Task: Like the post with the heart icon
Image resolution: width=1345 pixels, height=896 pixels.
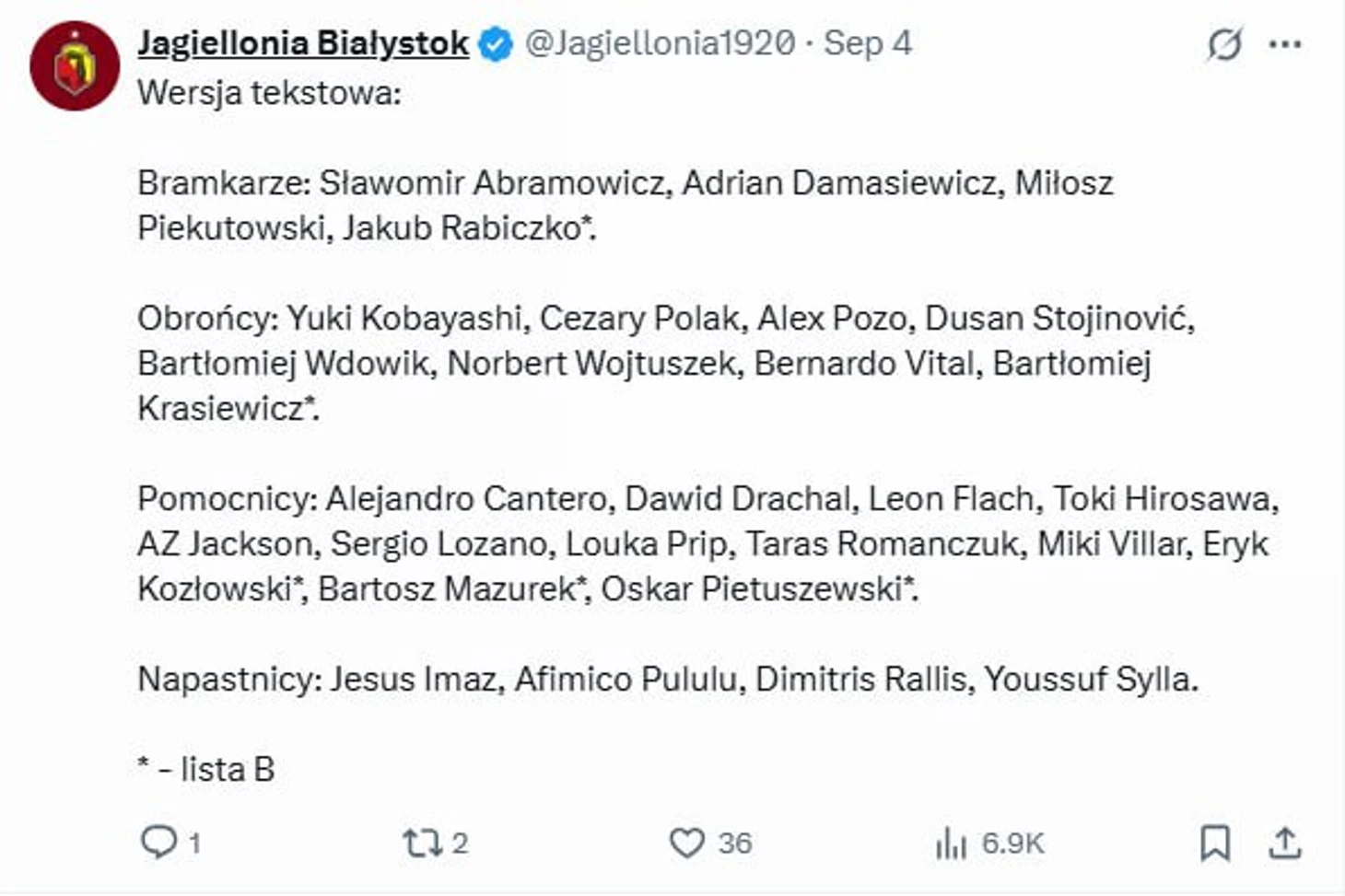Action: point(686,842)
